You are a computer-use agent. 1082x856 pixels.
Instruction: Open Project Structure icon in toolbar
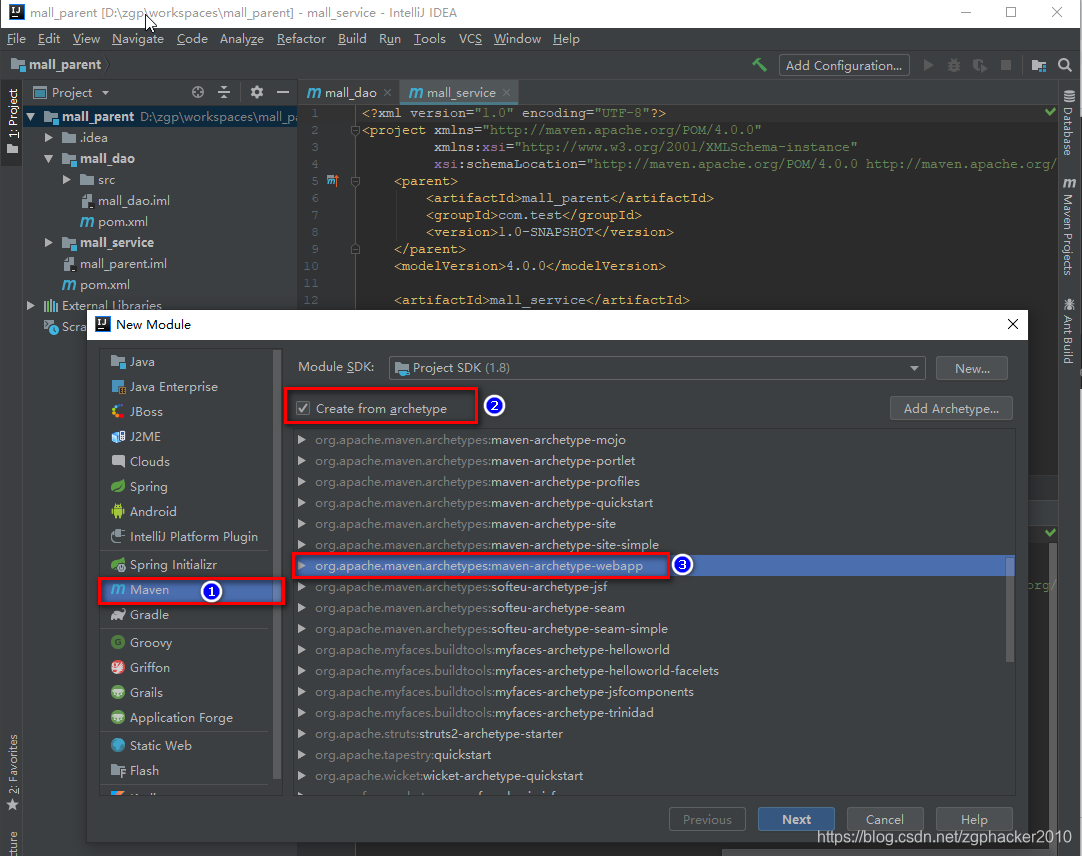click(1039, 65)
